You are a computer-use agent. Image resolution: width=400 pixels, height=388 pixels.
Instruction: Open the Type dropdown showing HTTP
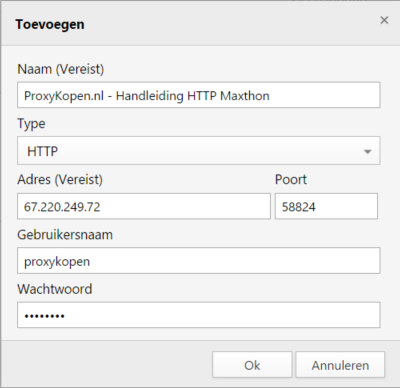coord(199,151)
